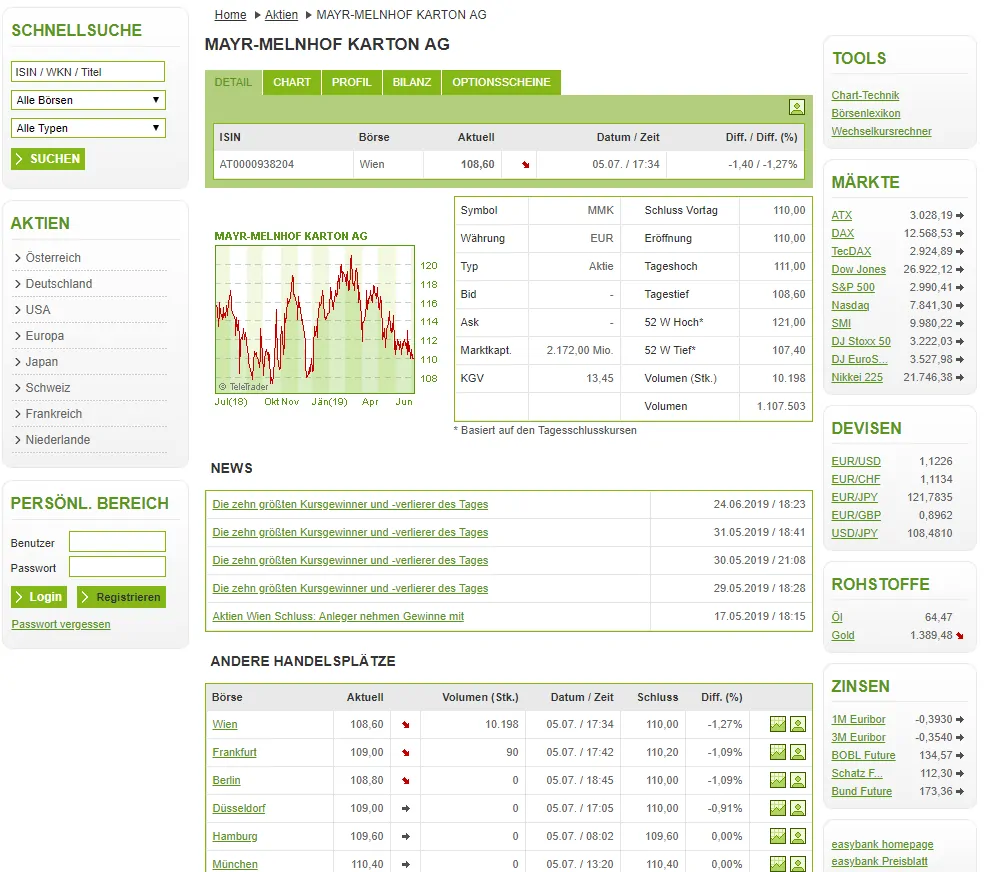Image resolution: width=985 pixels, height=872 pixels.
Task: Open the chart icon in the Düsseldorf row
Action: pyautogui.click(x=778, y=808)
